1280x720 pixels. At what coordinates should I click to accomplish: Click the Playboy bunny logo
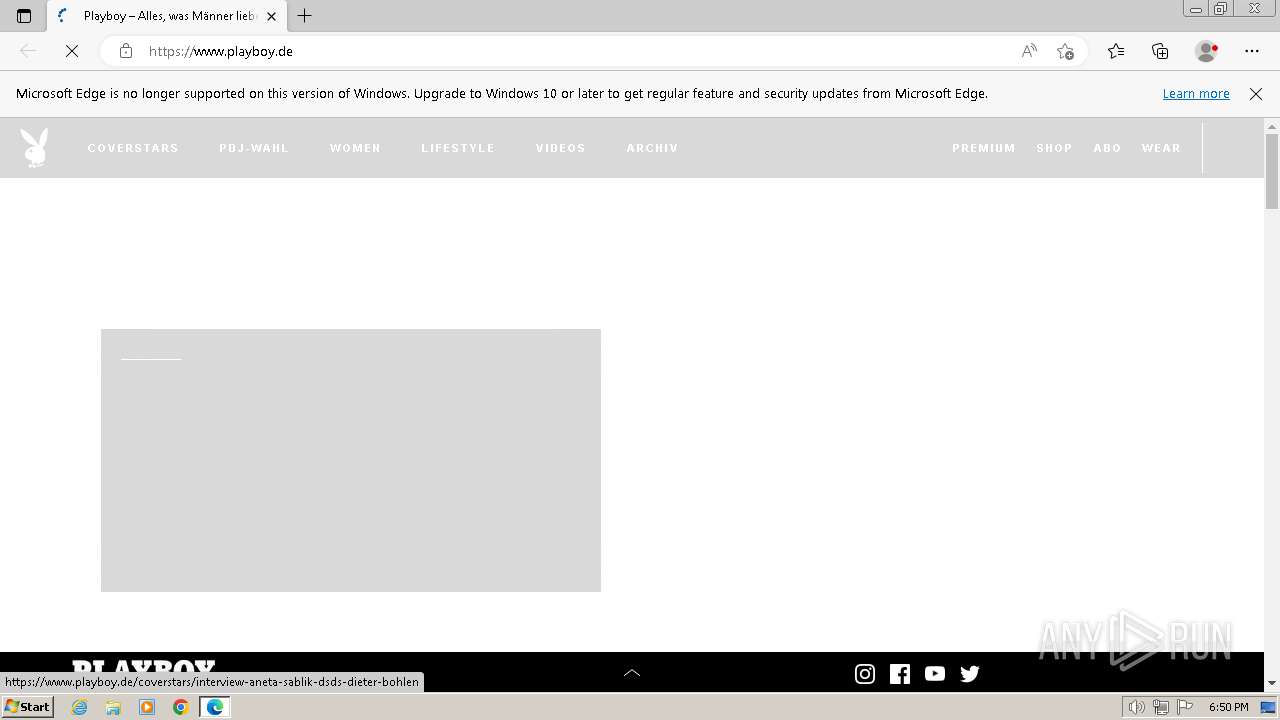(x=34, y=148)
